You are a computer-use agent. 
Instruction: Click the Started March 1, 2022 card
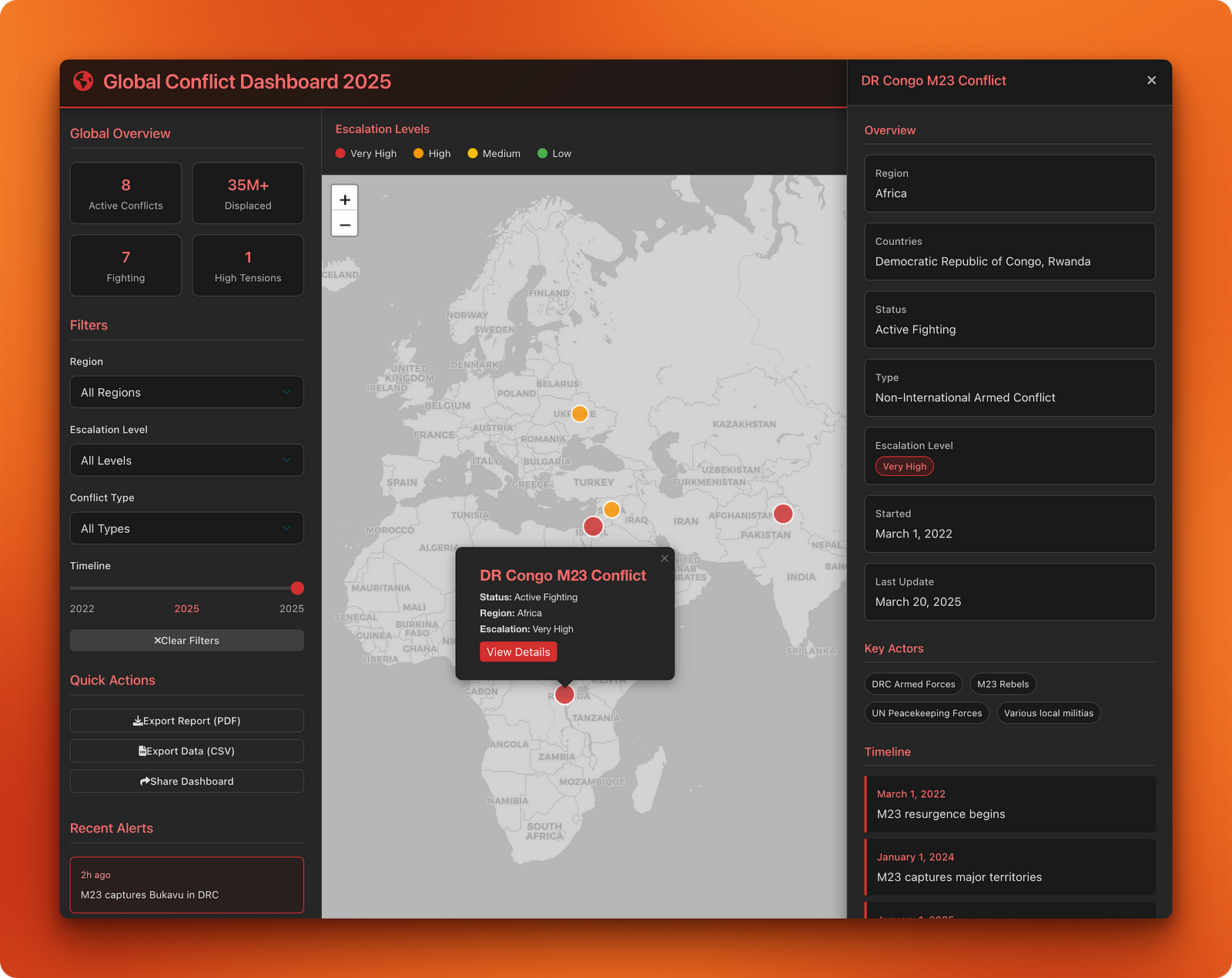(1009, 524)
